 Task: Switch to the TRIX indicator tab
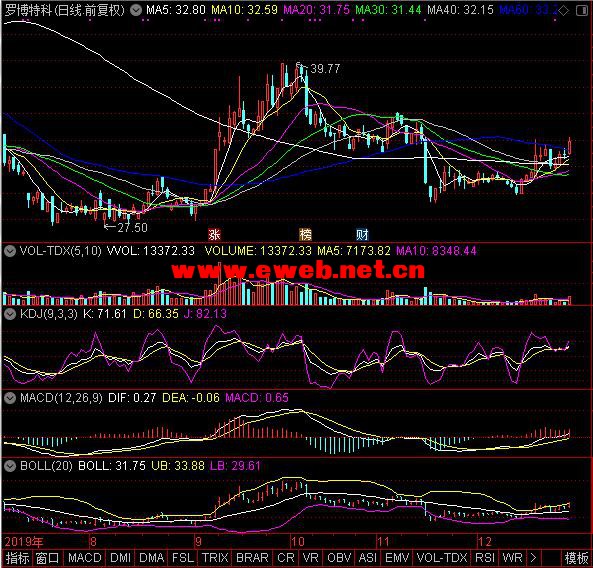pyautogui.click(x=215, y=558)
